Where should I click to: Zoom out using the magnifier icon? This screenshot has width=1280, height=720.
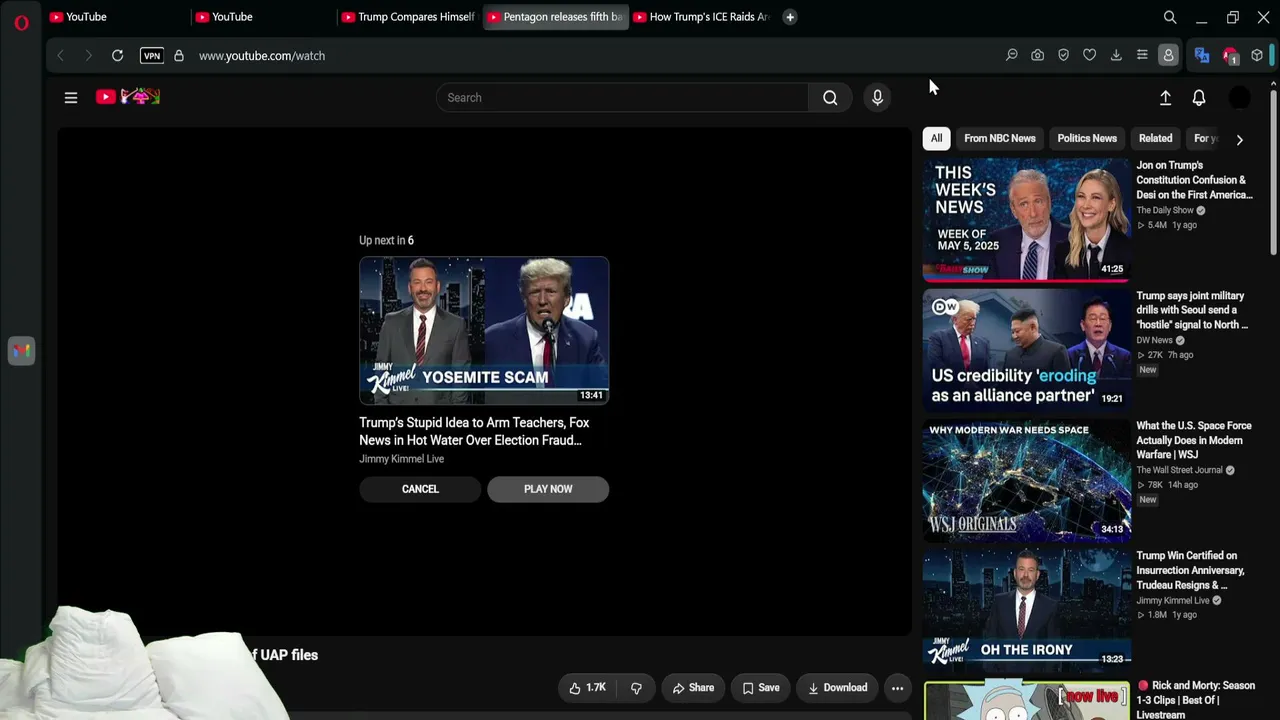click(x=1012, y=56)
